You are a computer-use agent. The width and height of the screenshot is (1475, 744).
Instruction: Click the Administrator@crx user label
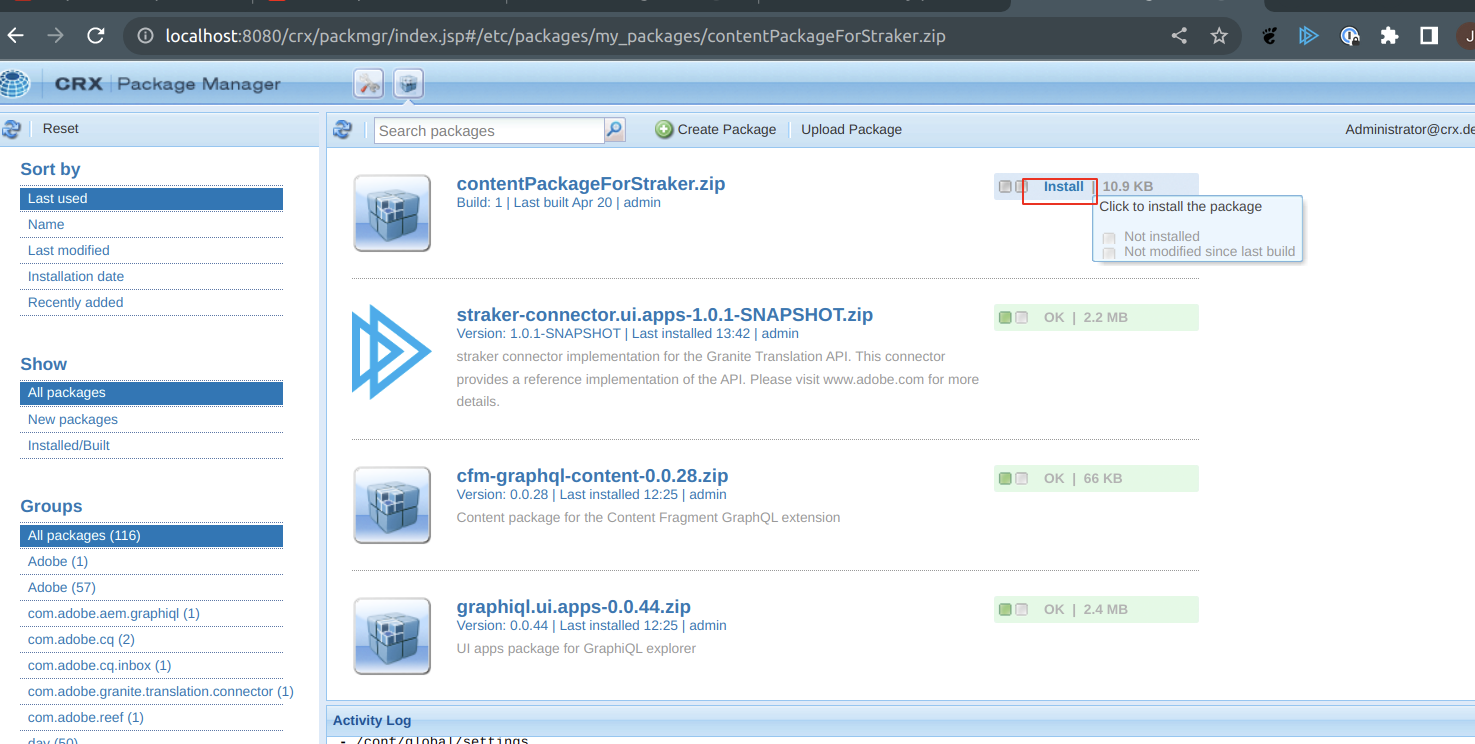[x=1410, y=129]
